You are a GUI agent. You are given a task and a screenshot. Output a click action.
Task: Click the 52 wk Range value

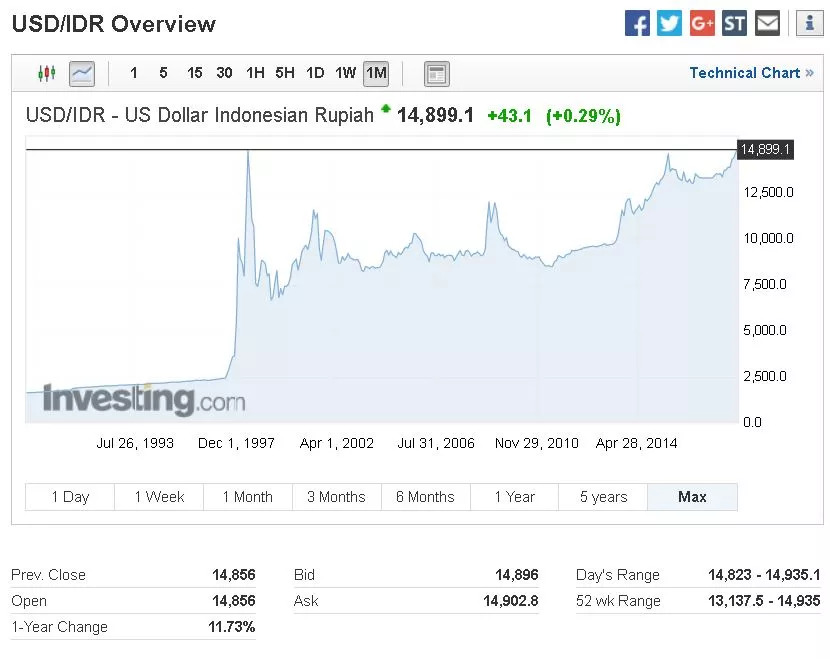coord(764,601)
